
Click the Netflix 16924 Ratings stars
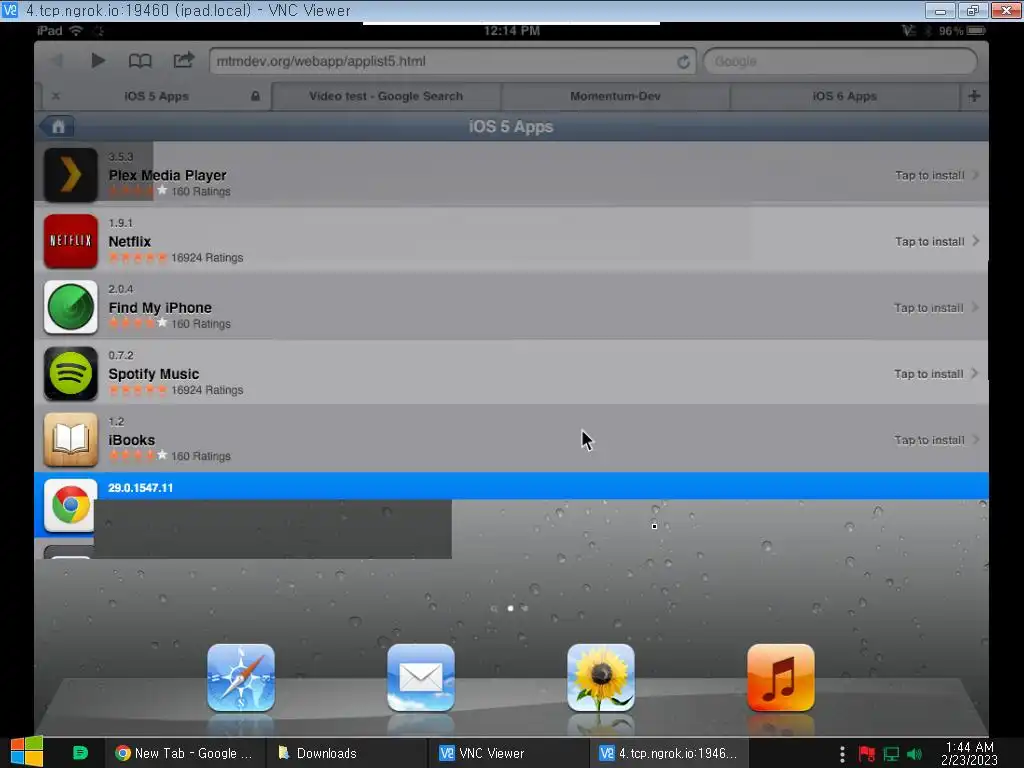point(138,257)
